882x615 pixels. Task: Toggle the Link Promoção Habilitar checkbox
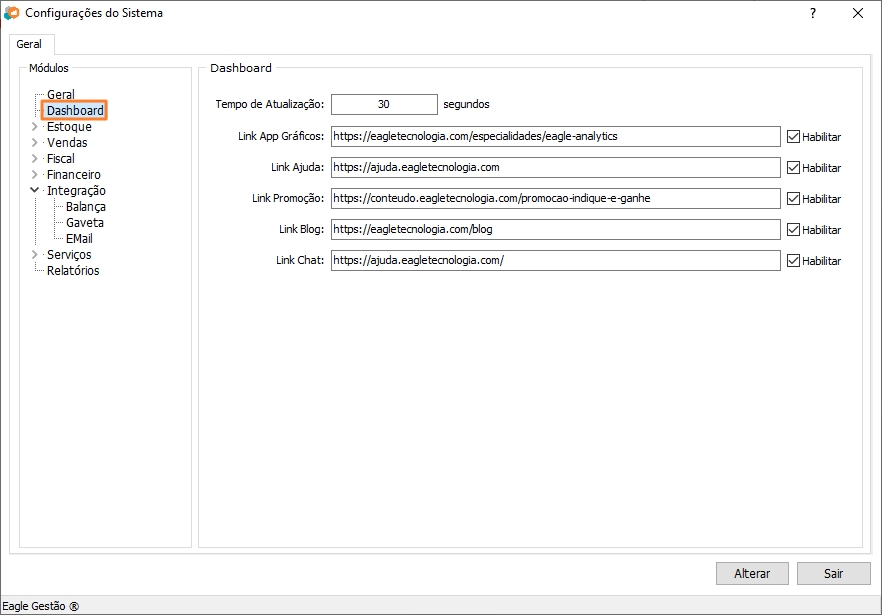click(x=794, y=199)
